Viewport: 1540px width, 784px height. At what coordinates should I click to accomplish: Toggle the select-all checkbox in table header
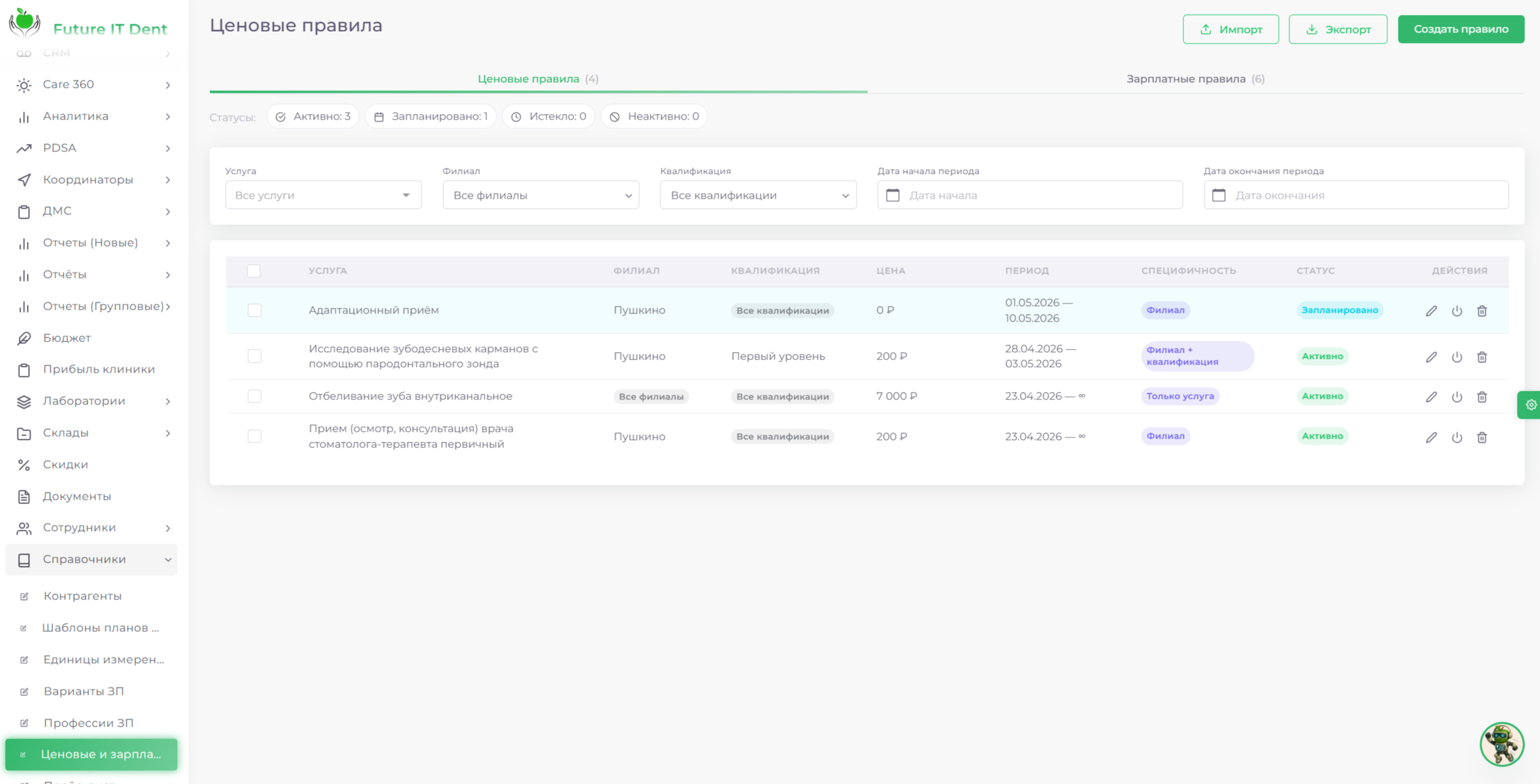[x=254, y=270]
